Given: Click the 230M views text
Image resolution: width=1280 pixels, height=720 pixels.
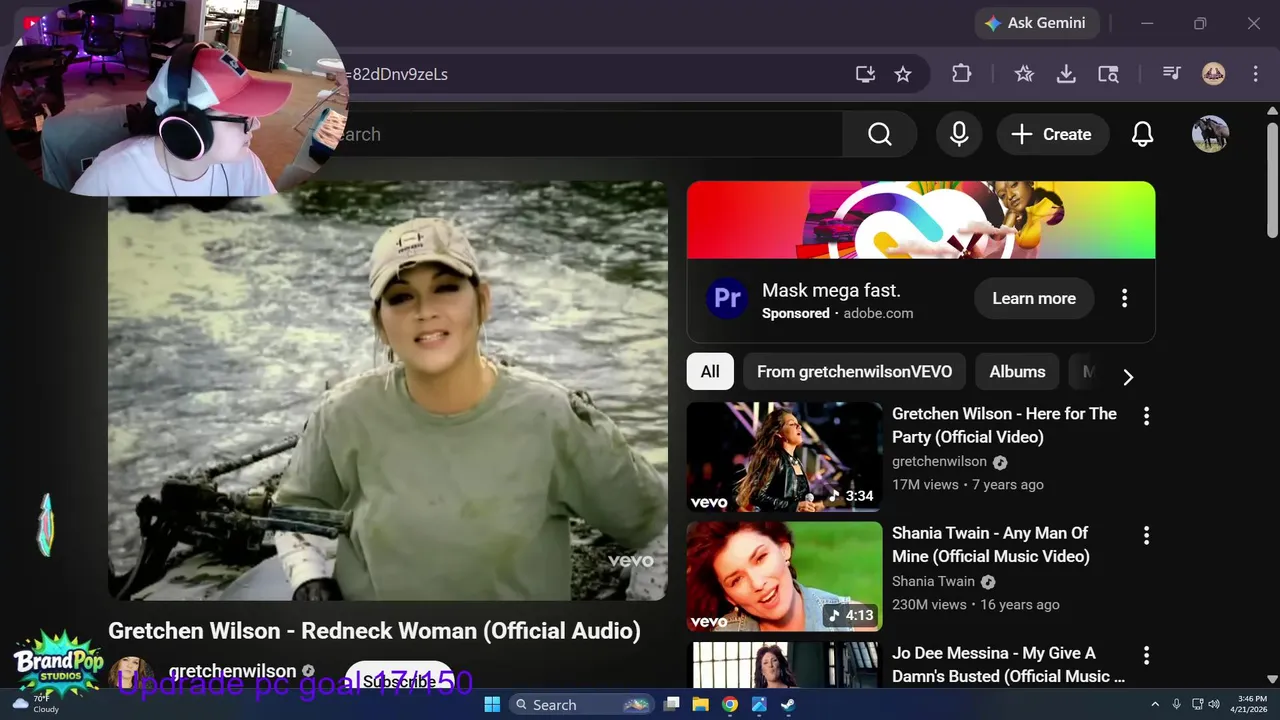Looking at the screenshot, I should click(x=929, y=605).
